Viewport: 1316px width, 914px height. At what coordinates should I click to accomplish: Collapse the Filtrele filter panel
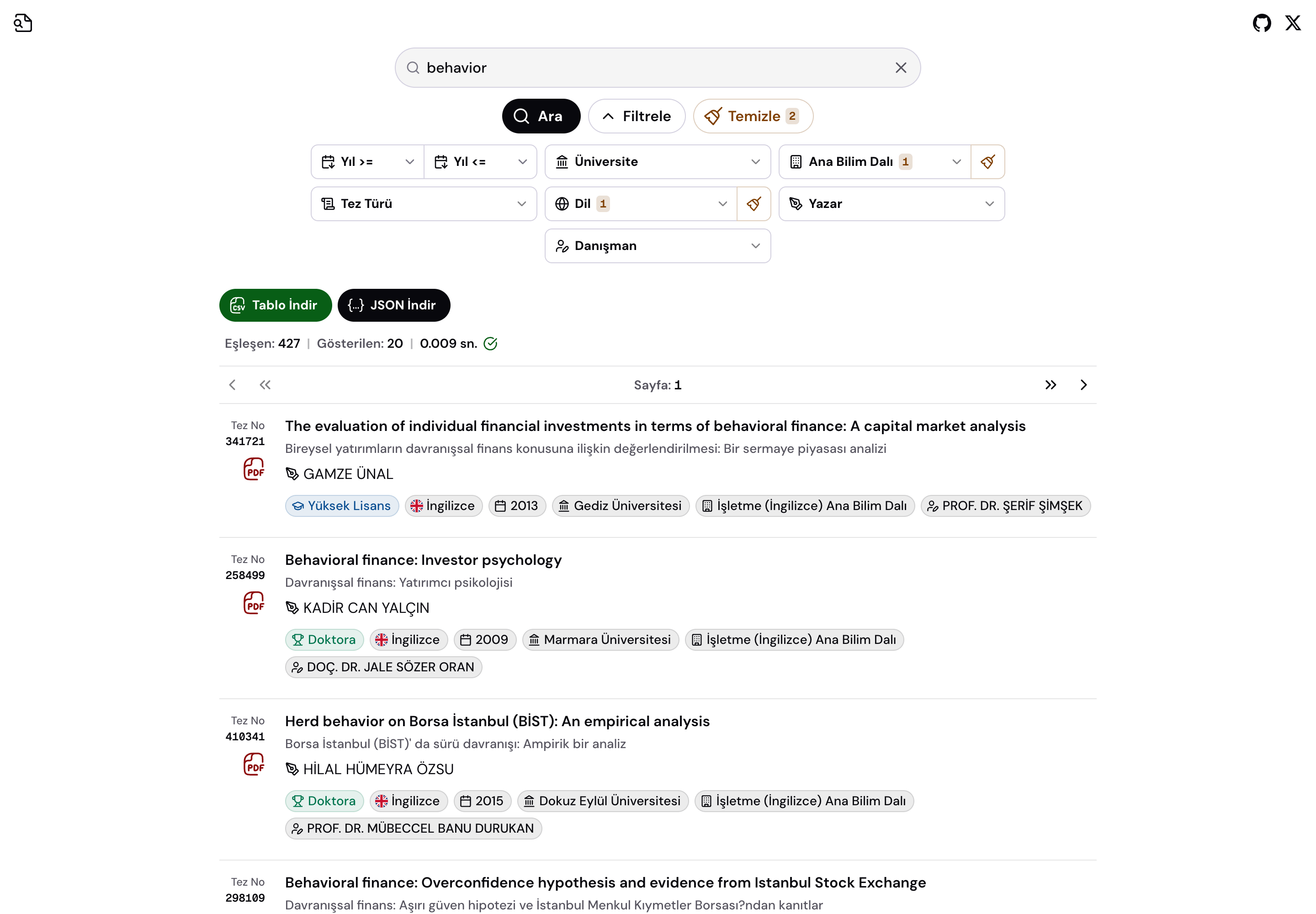coord(636,116)
